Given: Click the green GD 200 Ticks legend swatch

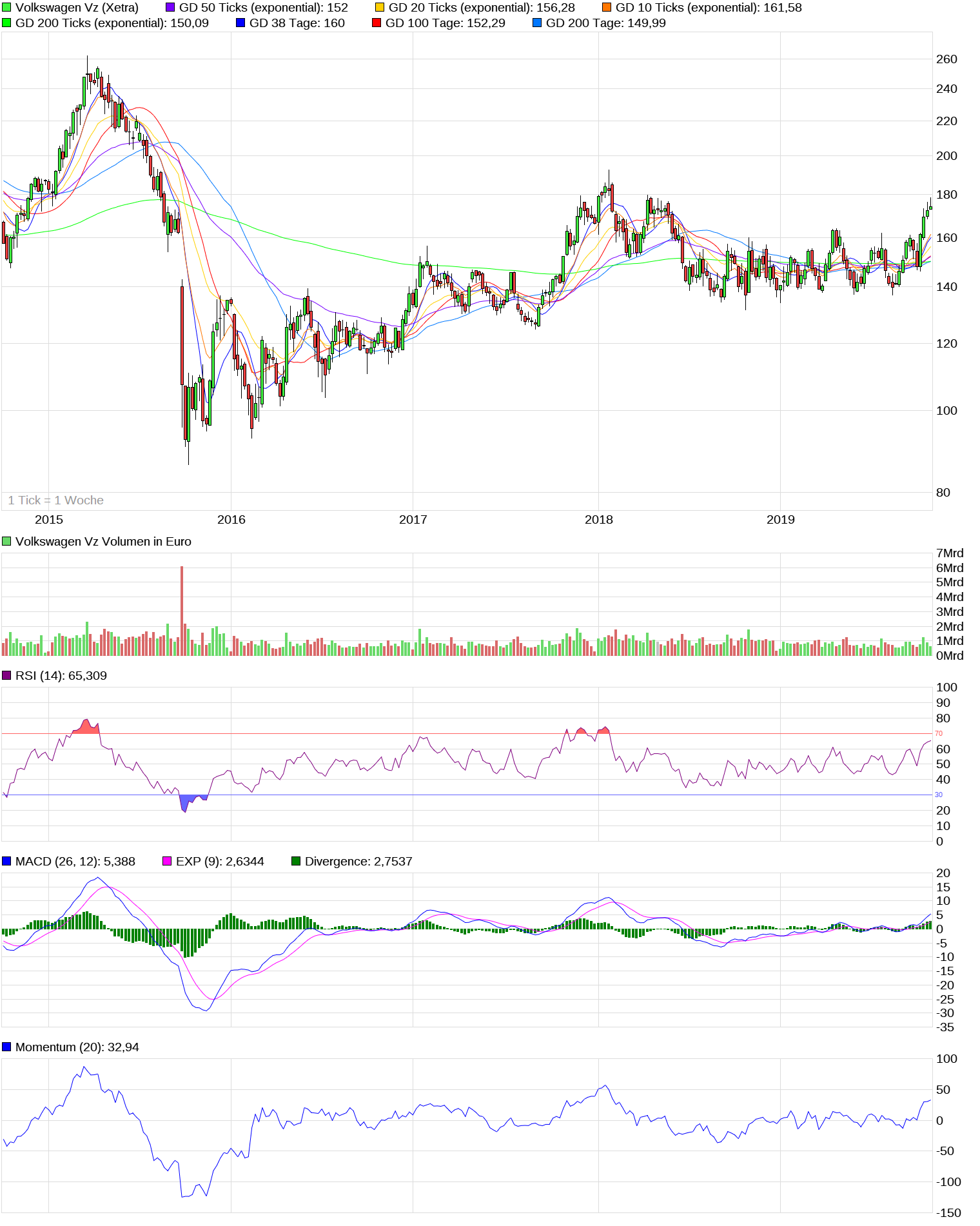Looking at the screenshot, I should (6, 23).
